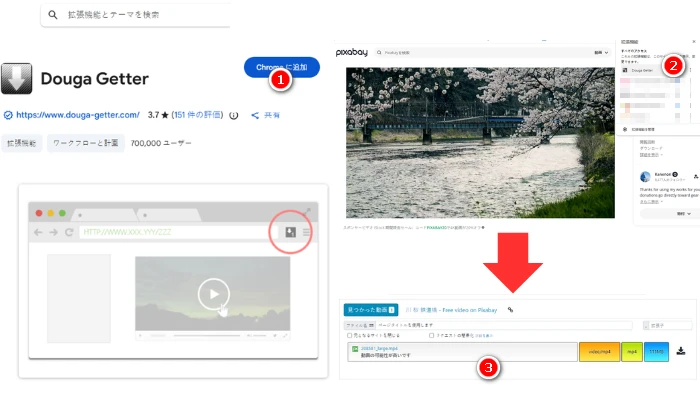
Task: Click the green mp4 extension badge
Action: tap(632, 352)
